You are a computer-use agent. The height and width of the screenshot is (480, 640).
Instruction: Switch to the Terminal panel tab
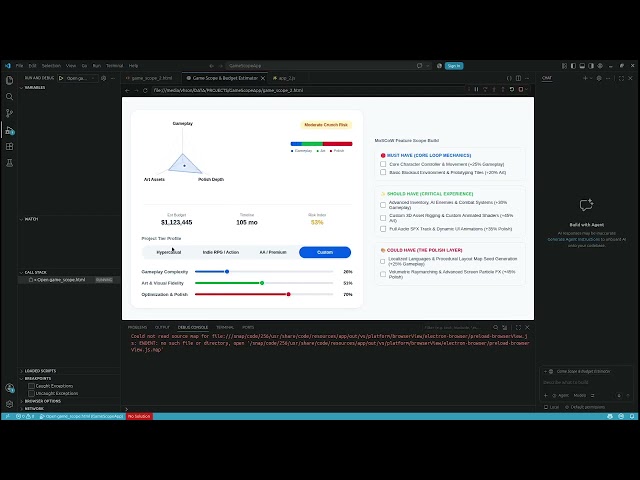click(x=224, y=327)
